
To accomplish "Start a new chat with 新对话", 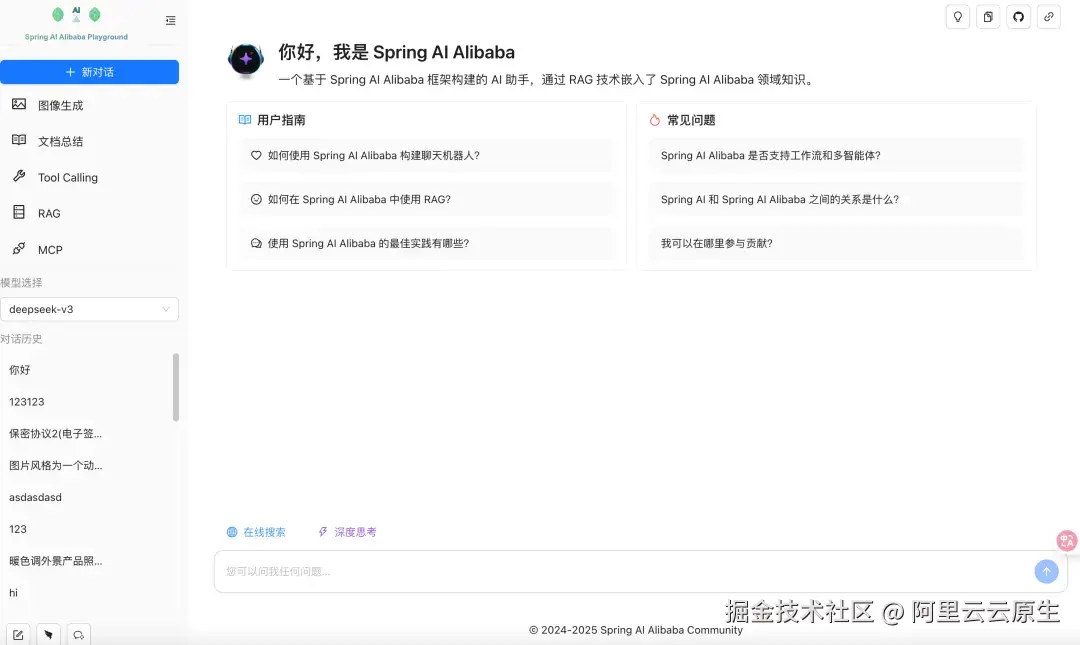I will (x=90, y=72).
